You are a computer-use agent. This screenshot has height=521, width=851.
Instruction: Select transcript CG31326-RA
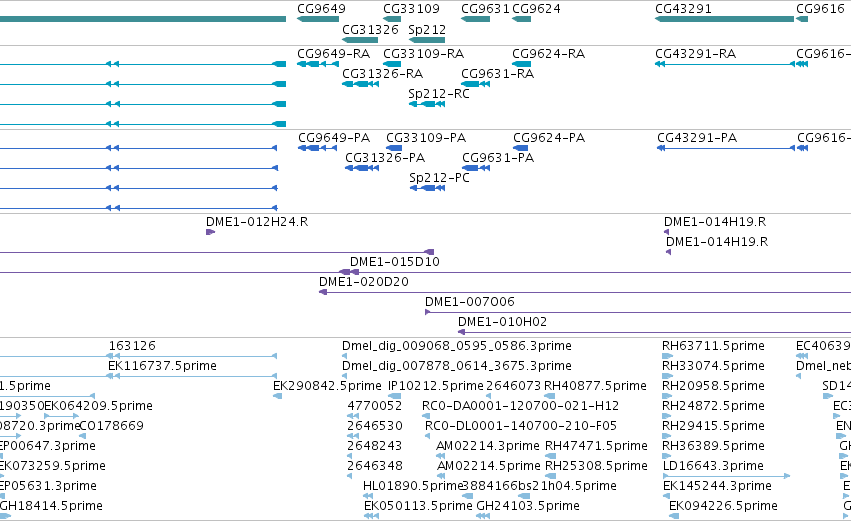coord(382,74)
